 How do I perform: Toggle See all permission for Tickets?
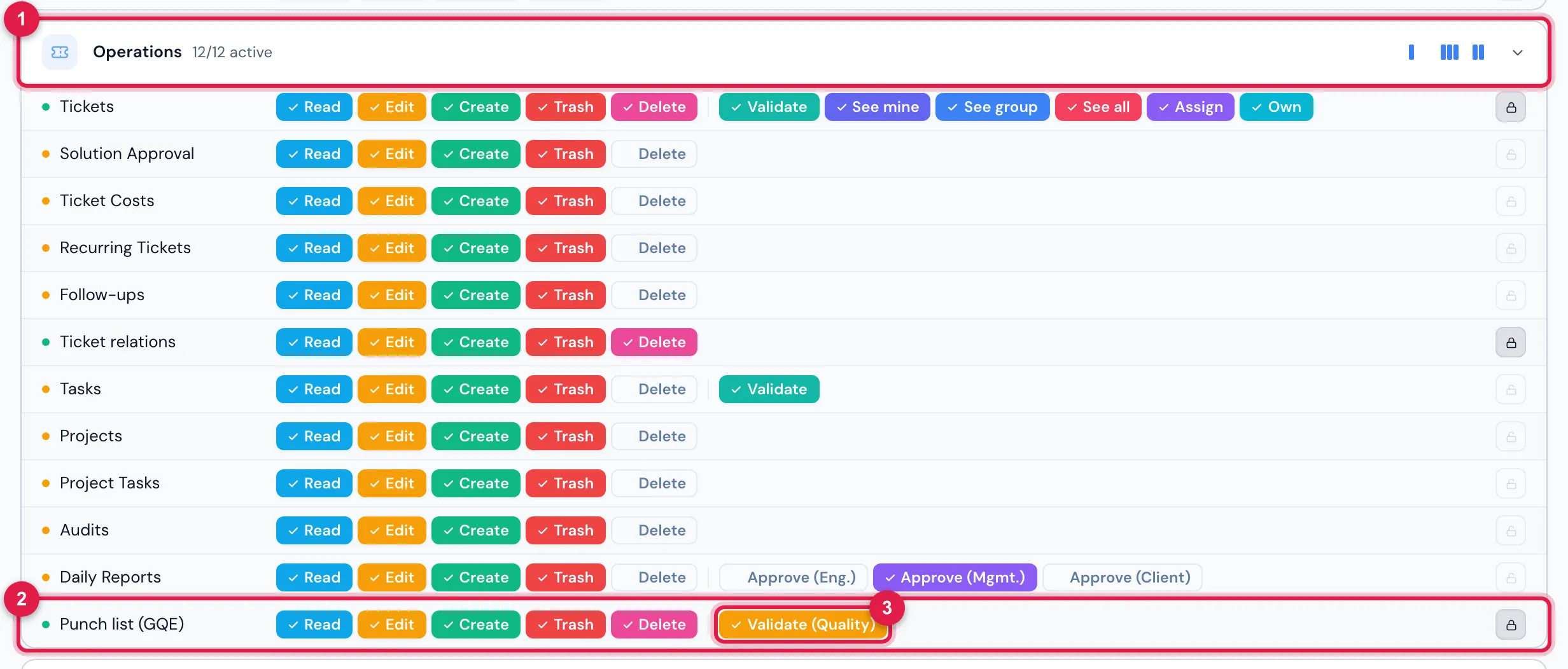tap(1098, 107)
